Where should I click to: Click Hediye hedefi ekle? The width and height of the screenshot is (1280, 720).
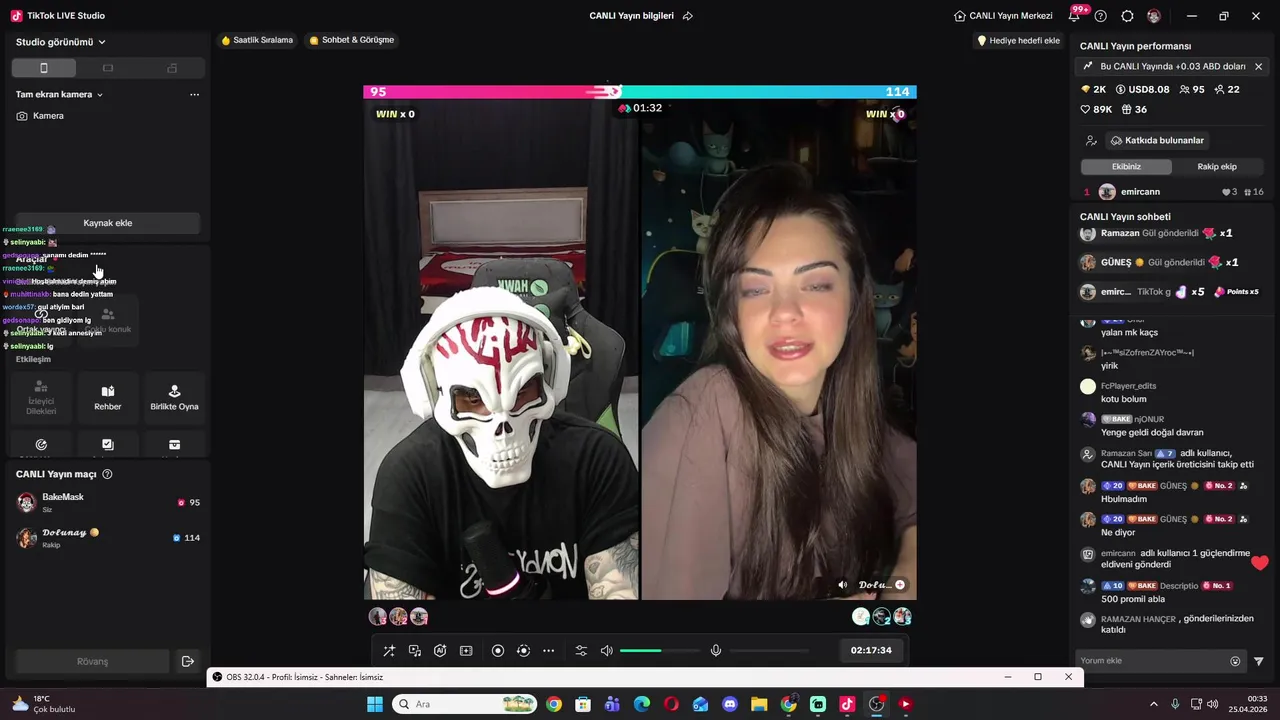click(x=1018, y=41)
